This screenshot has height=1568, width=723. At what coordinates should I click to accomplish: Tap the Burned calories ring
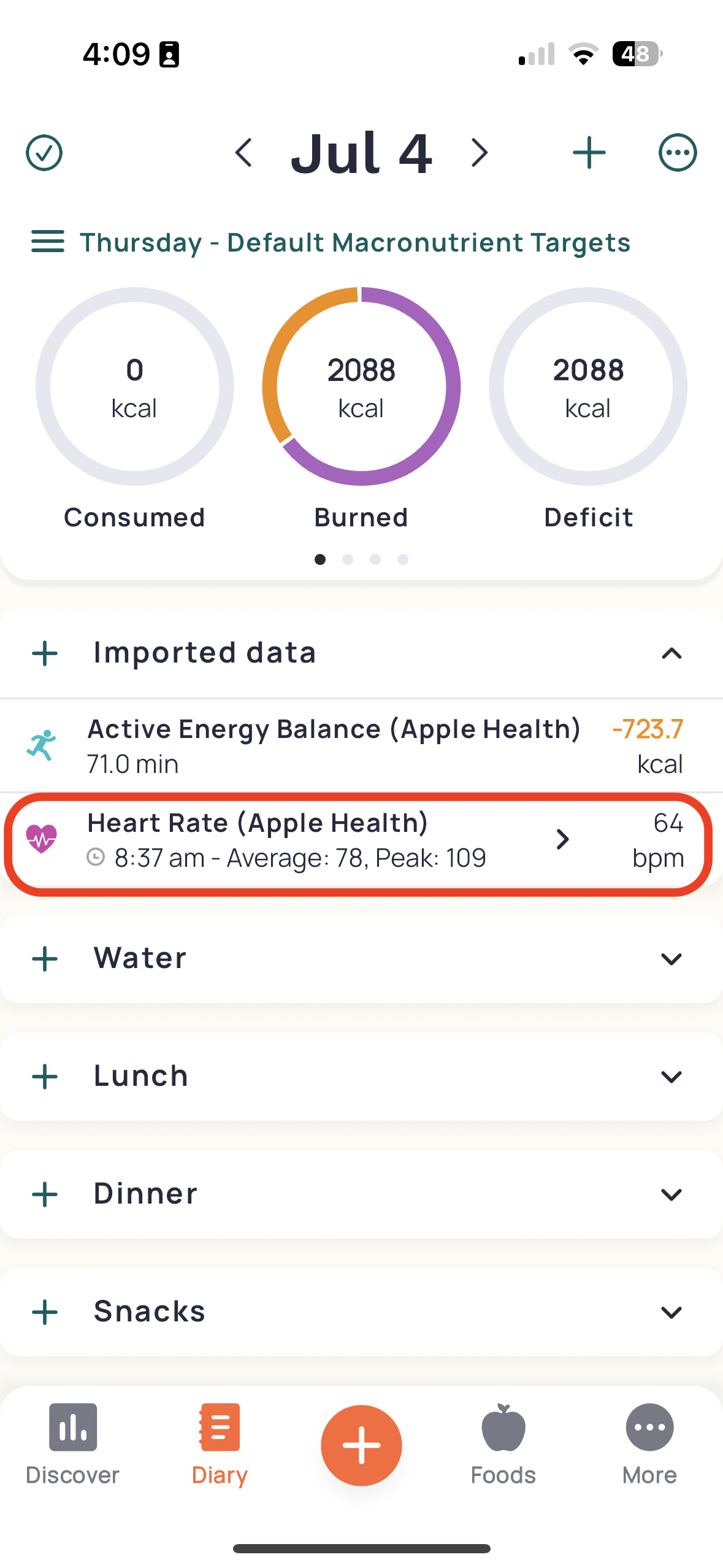[x=361, y=386]
